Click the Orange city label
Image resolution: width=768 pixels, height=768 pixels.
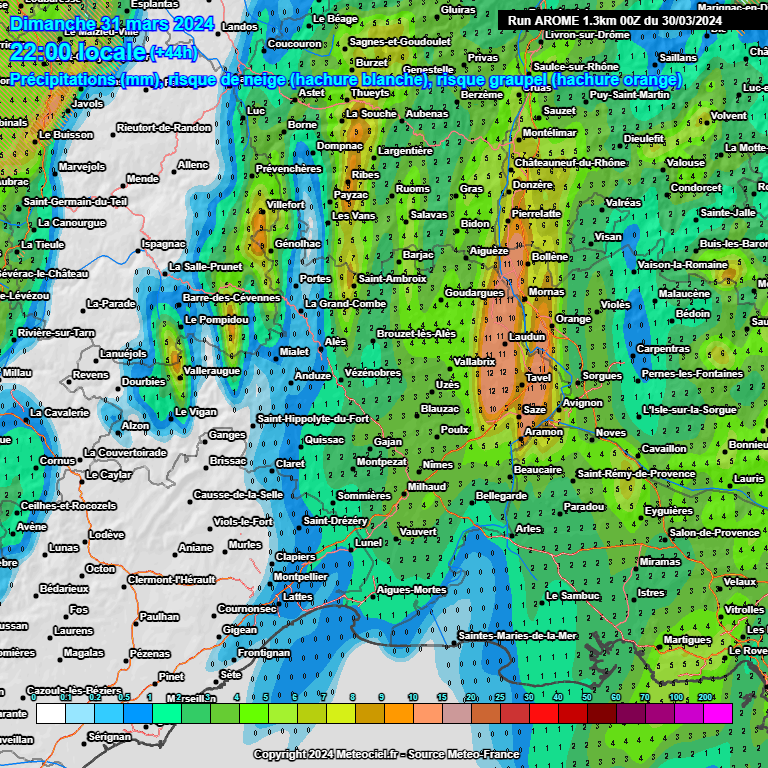(573, 319)
